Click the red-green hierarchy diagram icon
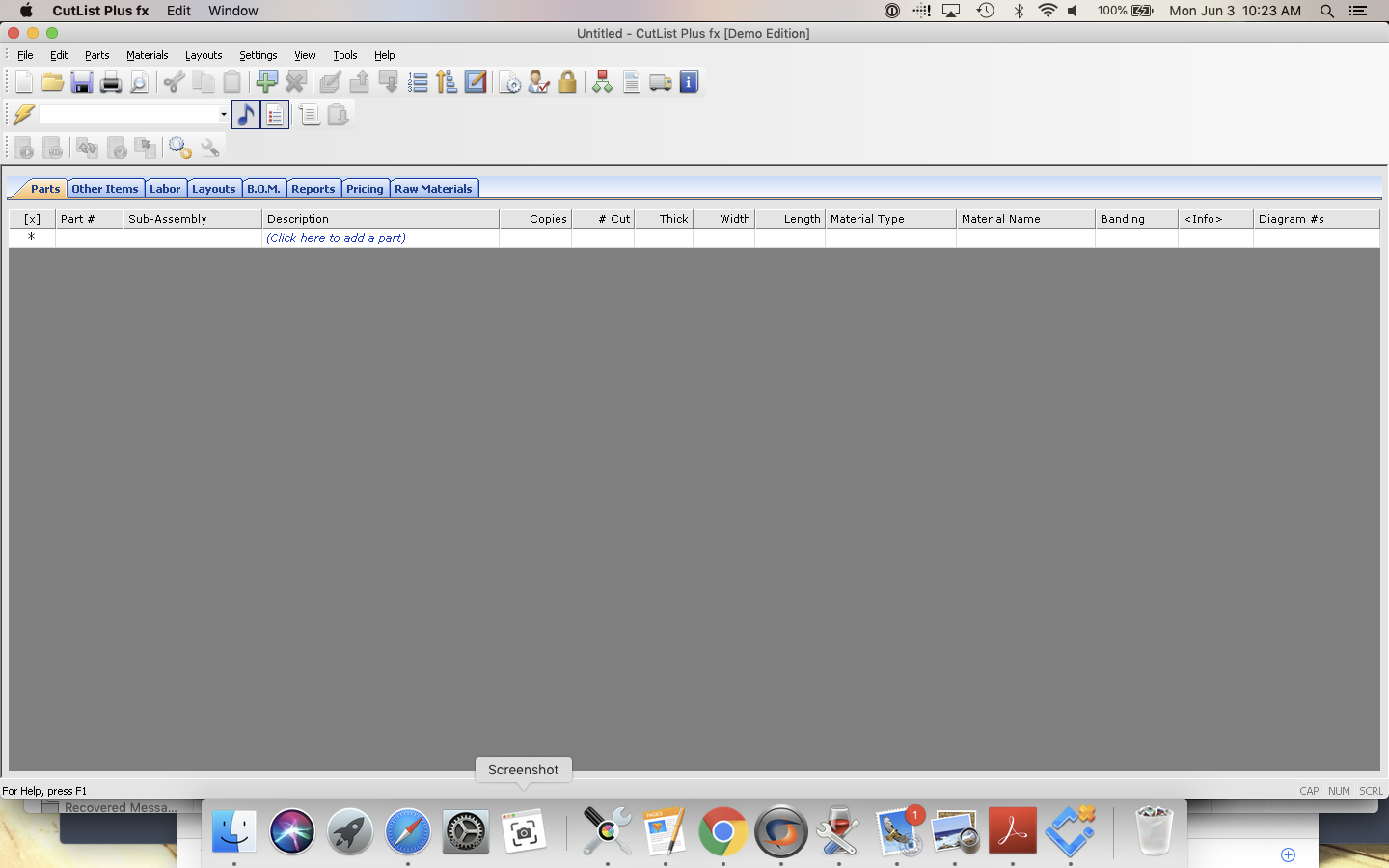Image resolution: width=1389 pixels, height=868 pixels. [x=603, y=83]
